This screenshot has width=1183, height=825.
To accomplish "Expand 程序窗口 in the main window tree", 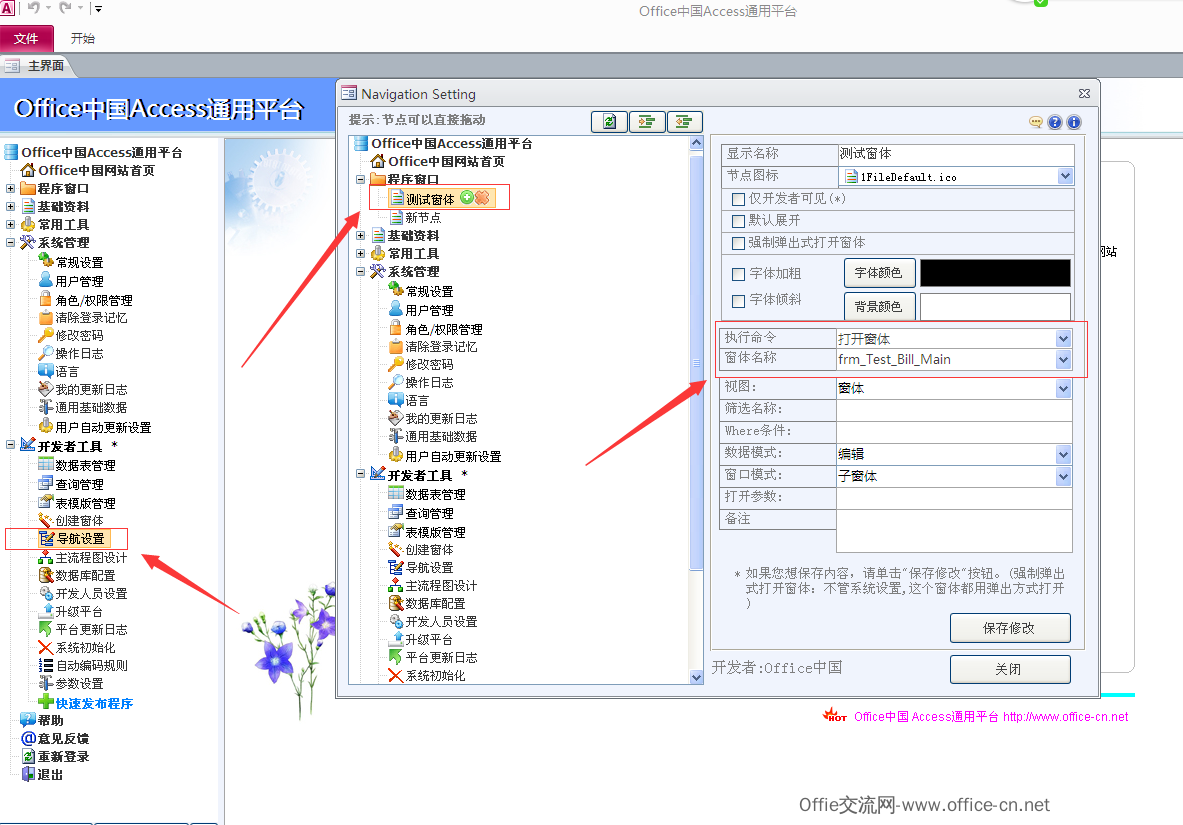I will (x=11, y=188).
